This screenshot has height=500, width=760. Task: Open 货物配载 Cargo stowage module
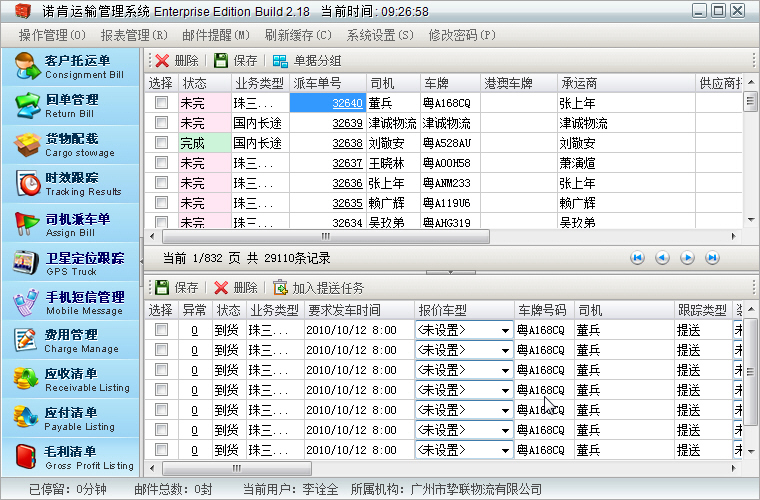70,145
